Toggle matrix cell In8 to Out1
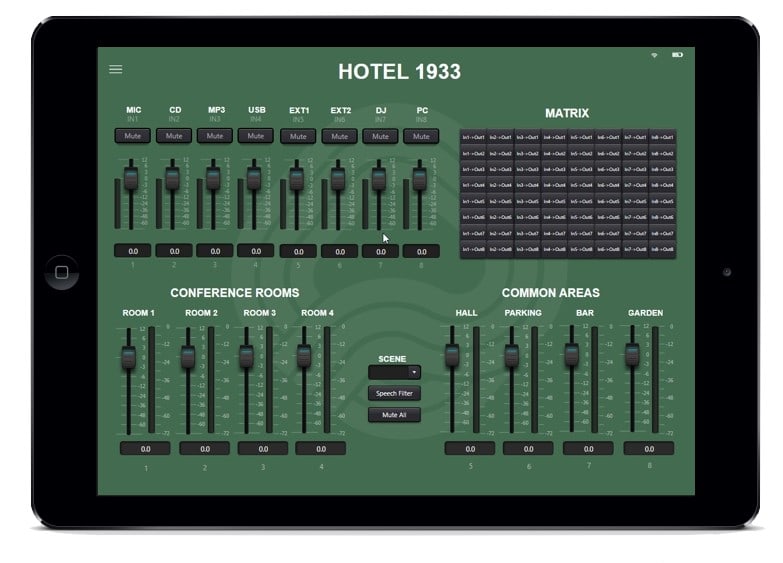The width and height of the screenshot is (783, 563). point(662,137)
